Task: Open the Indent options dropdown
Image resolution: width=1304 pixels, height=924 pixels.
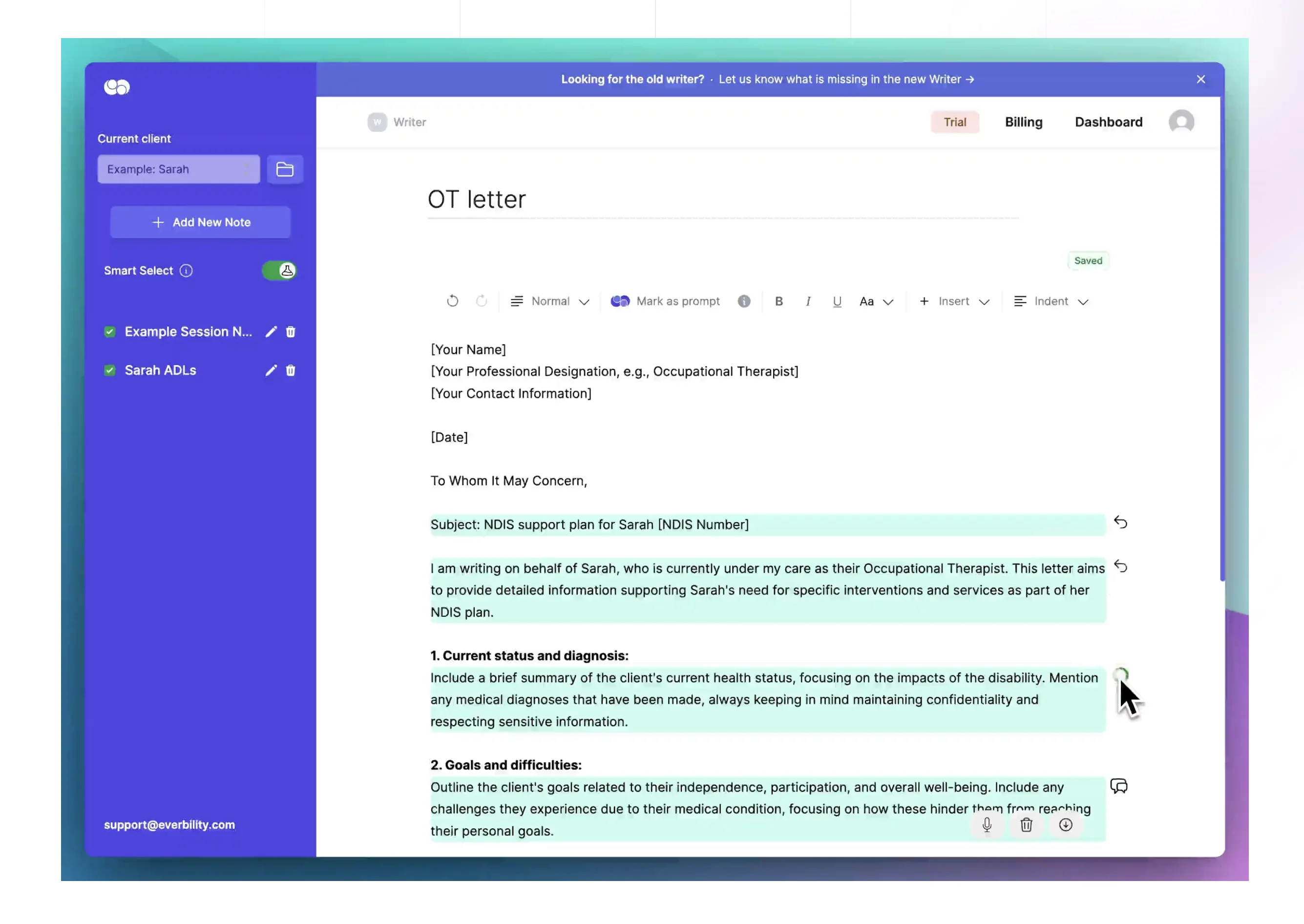Action: 1052,301
